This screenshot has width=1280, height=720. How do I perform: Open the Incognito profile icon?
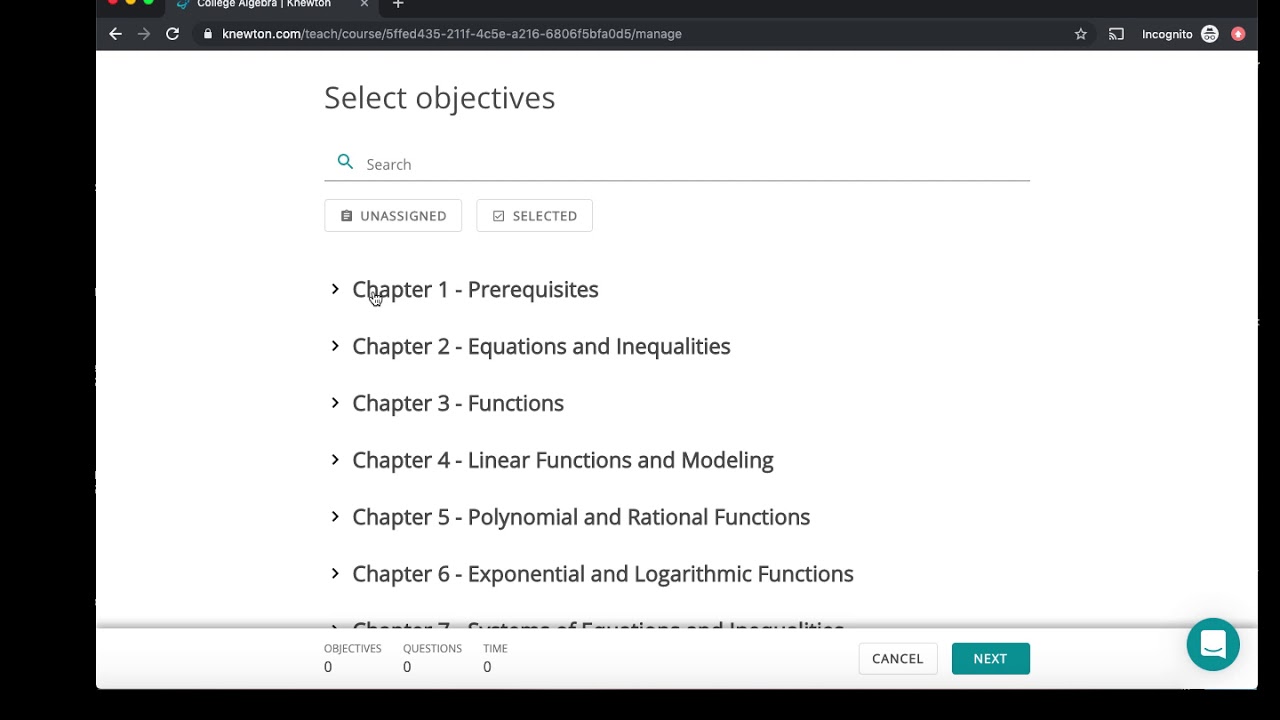(1210, 34)
